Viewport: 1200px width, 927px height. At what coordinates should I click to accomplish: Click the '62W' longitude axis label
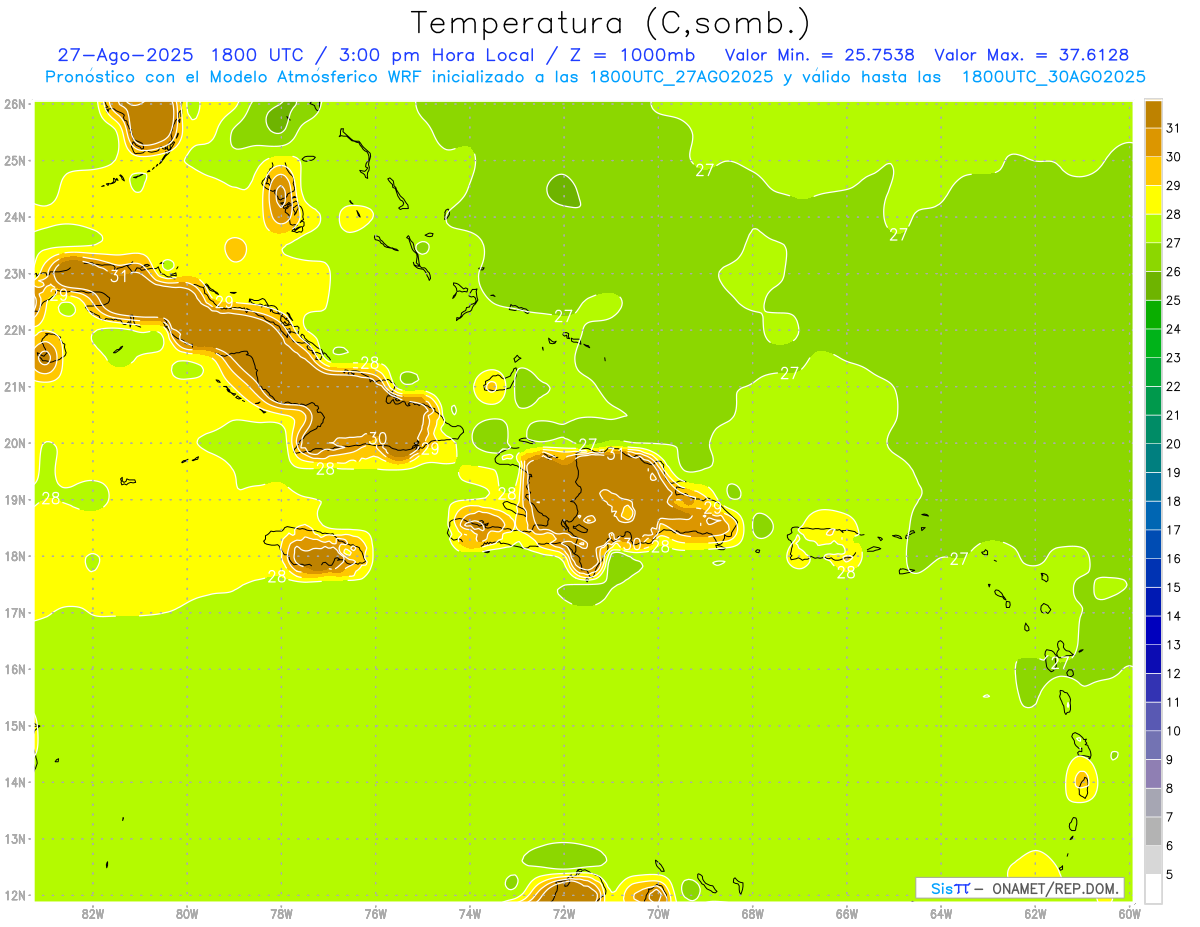pos(1035,913)
